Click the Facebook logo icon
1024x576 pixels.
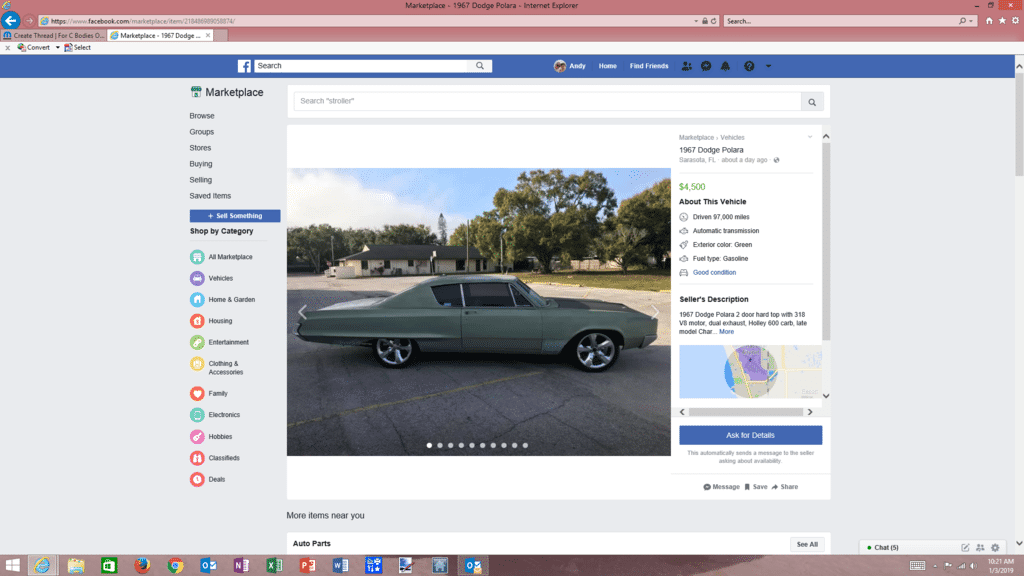point(244,66)
